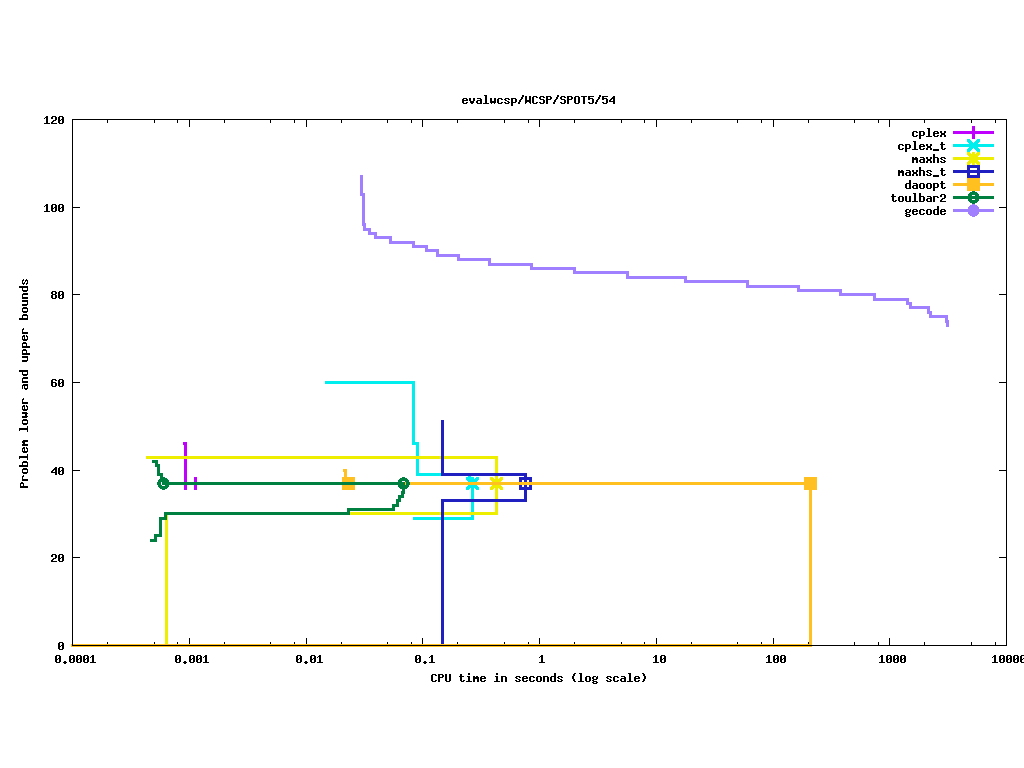Click the toulbar2 legend text label
Screen dimensions: 1024x768
(918, 198)
